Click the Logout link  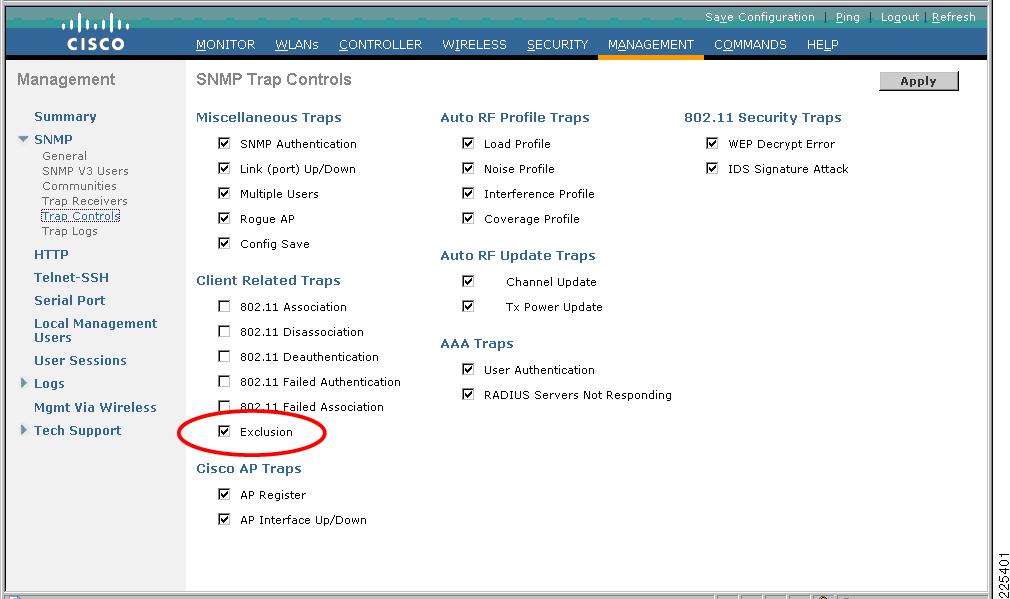[899, 17]
